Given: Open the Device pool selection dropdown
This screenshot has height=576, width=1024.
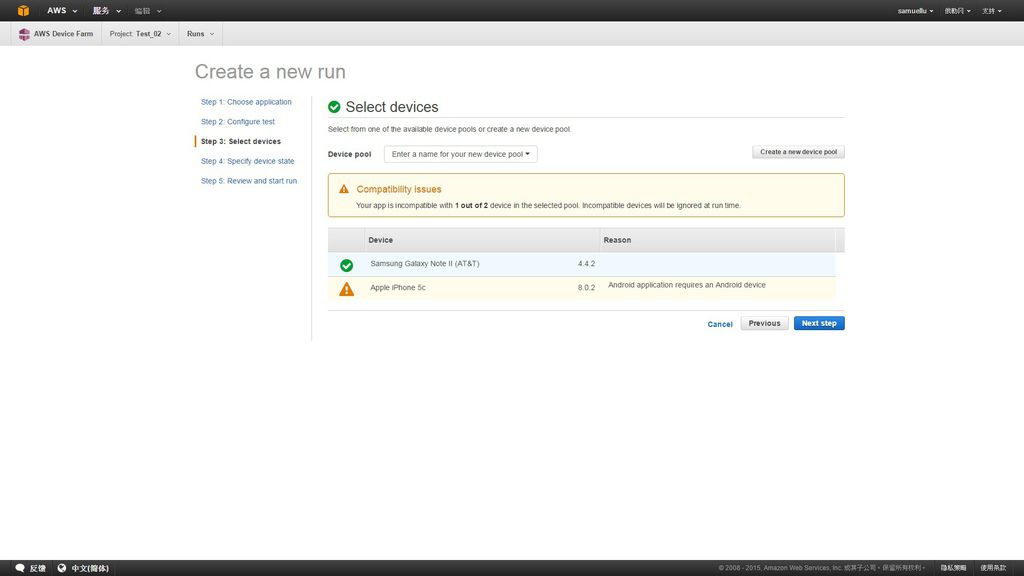Looking at the screenshot, I should (x=460, y=154).
